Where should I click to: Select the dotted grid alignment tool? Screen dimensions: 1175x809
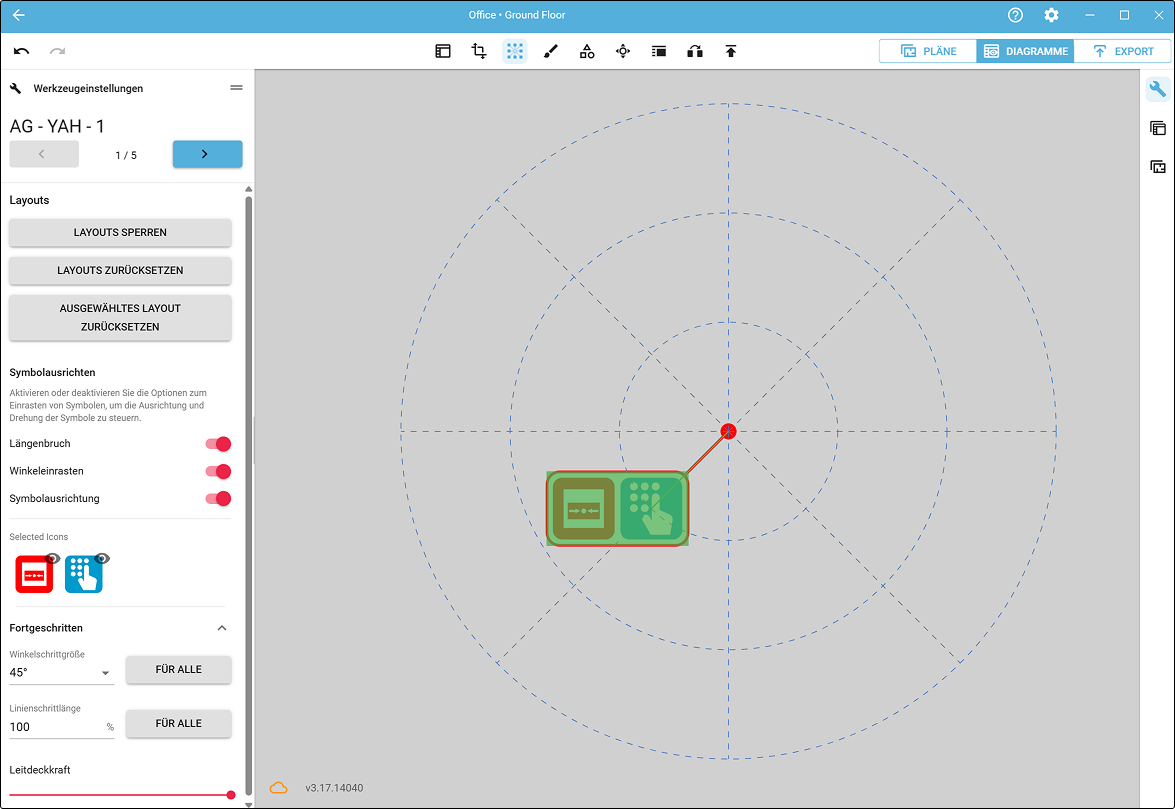[515, 51]
